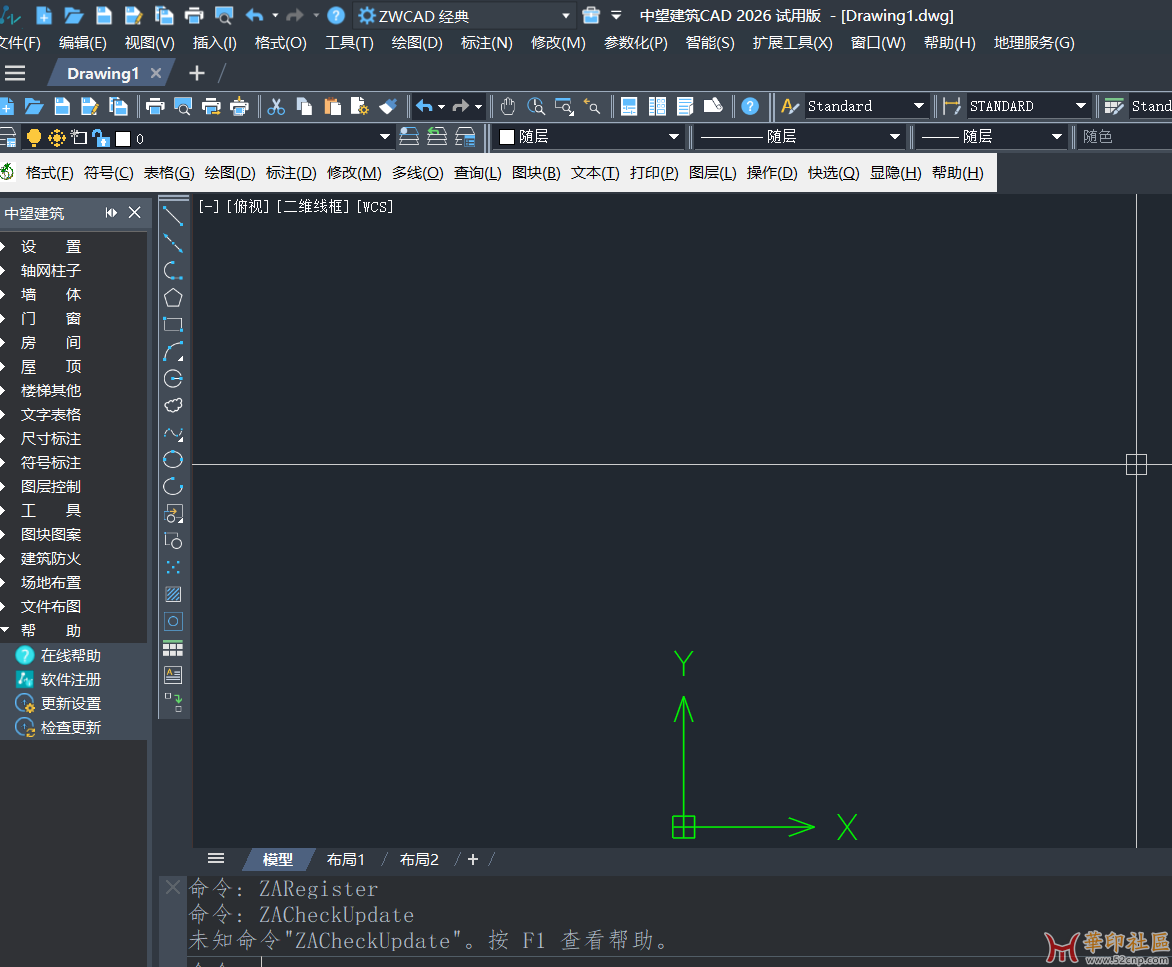Close the command line window
This screenshot has height=967, width=1172.
pyautogui.click(x=173, y=887)
